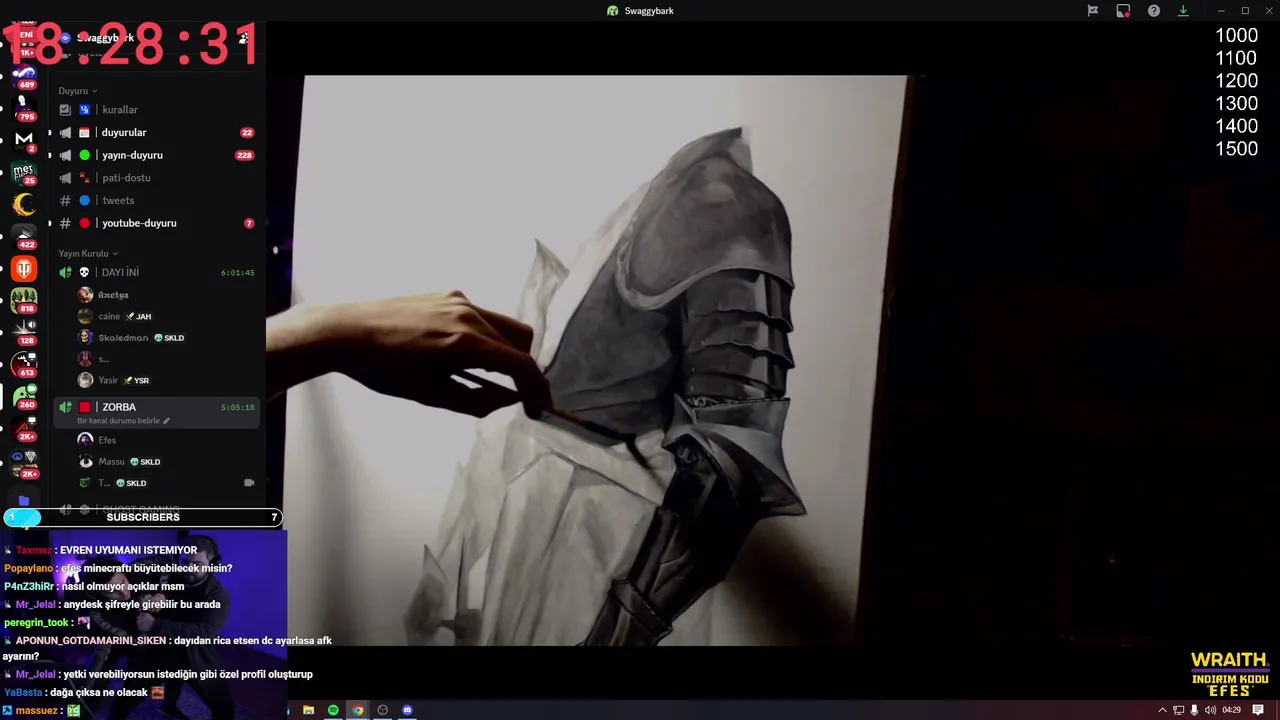Click the 5:05:18 timer on ZORBA

(x=237, y=407)
